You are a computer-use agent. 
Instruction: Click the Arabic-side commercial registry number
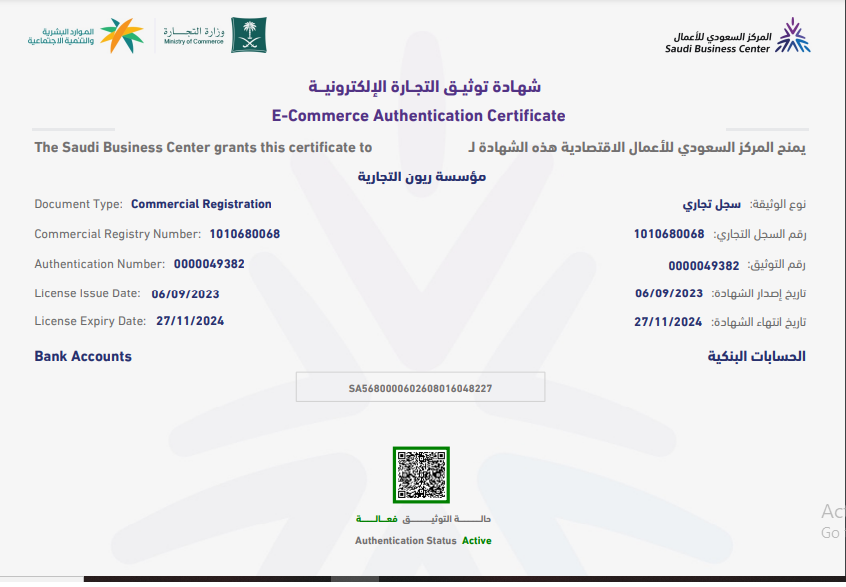[669, 234]
